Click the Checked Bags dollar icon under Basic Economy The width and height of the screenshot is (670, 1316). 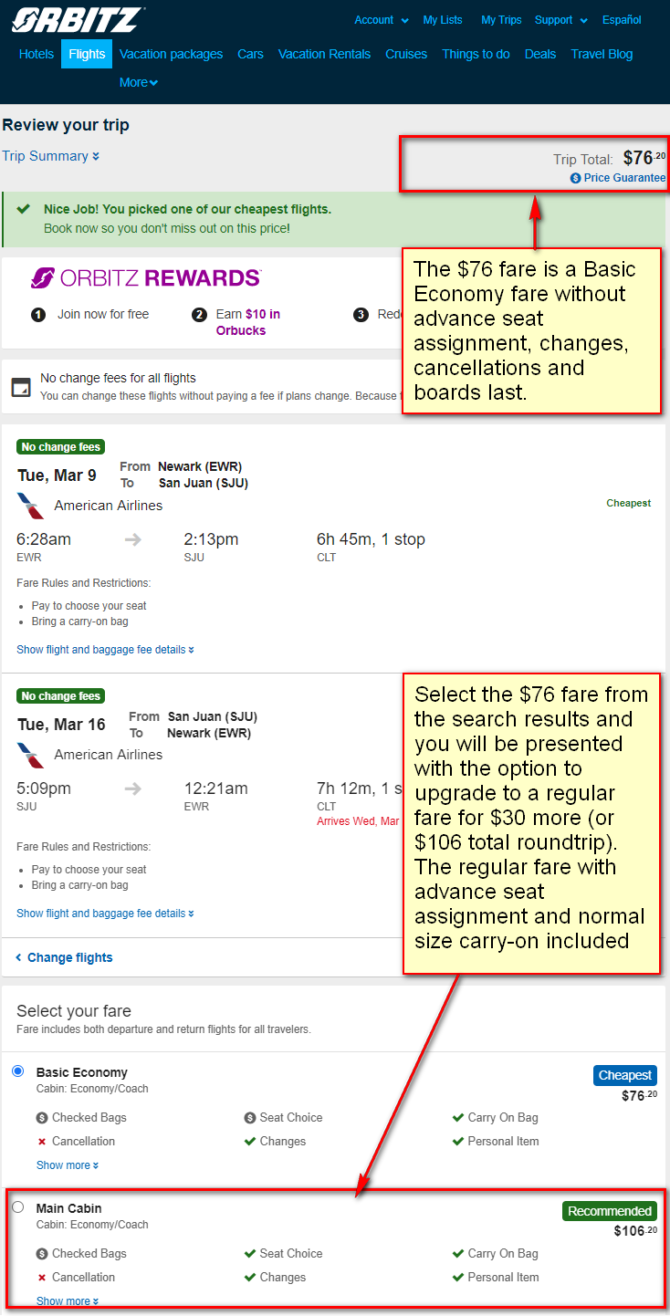coord(42,1118)
